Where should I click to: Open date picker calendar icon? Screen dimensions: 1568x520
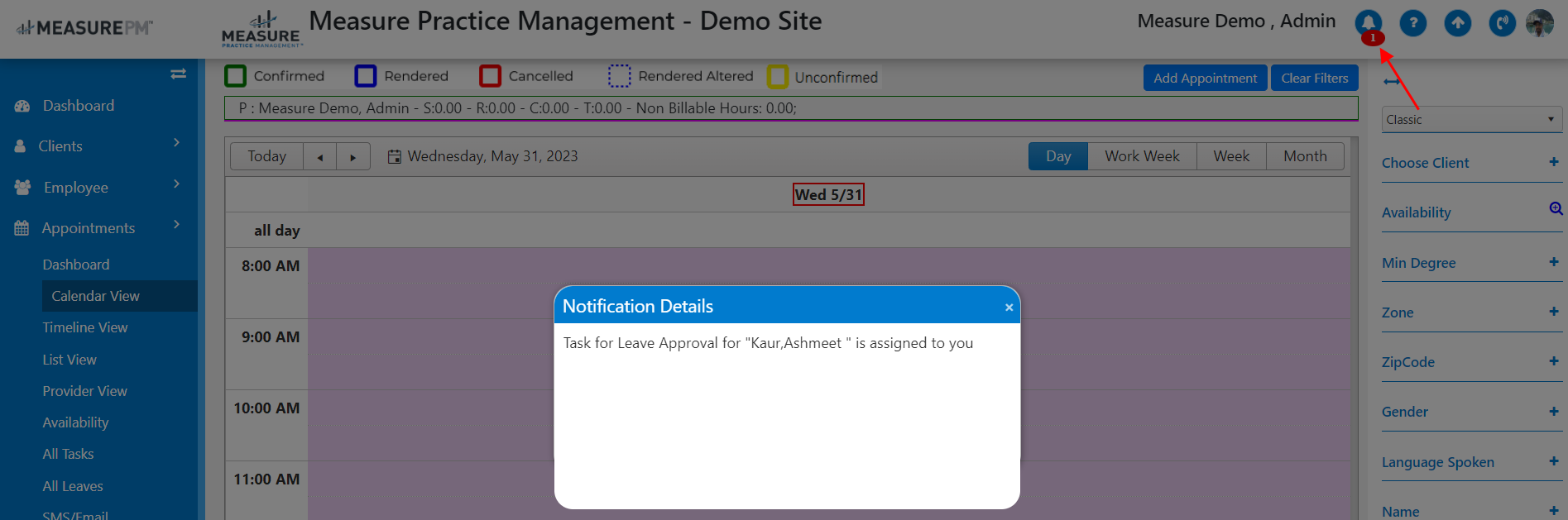(395, 156)
